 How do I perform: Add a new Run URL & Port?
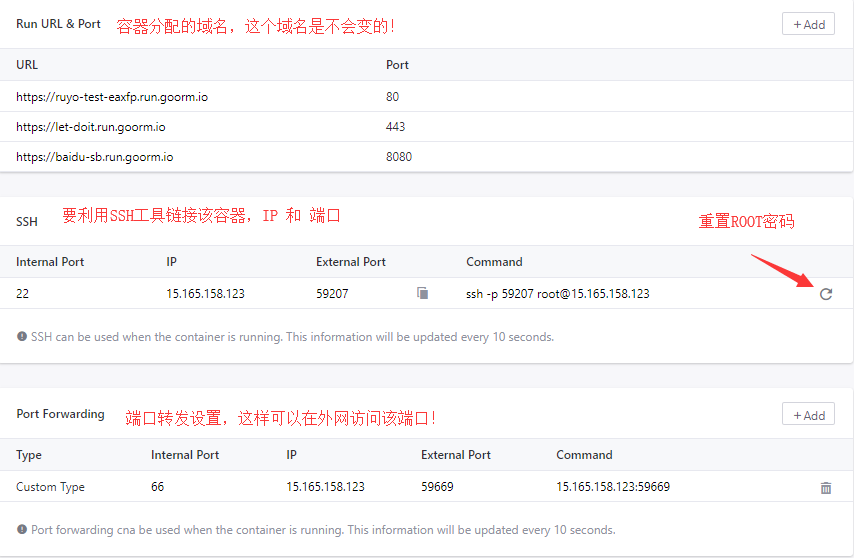click(808, 24)
